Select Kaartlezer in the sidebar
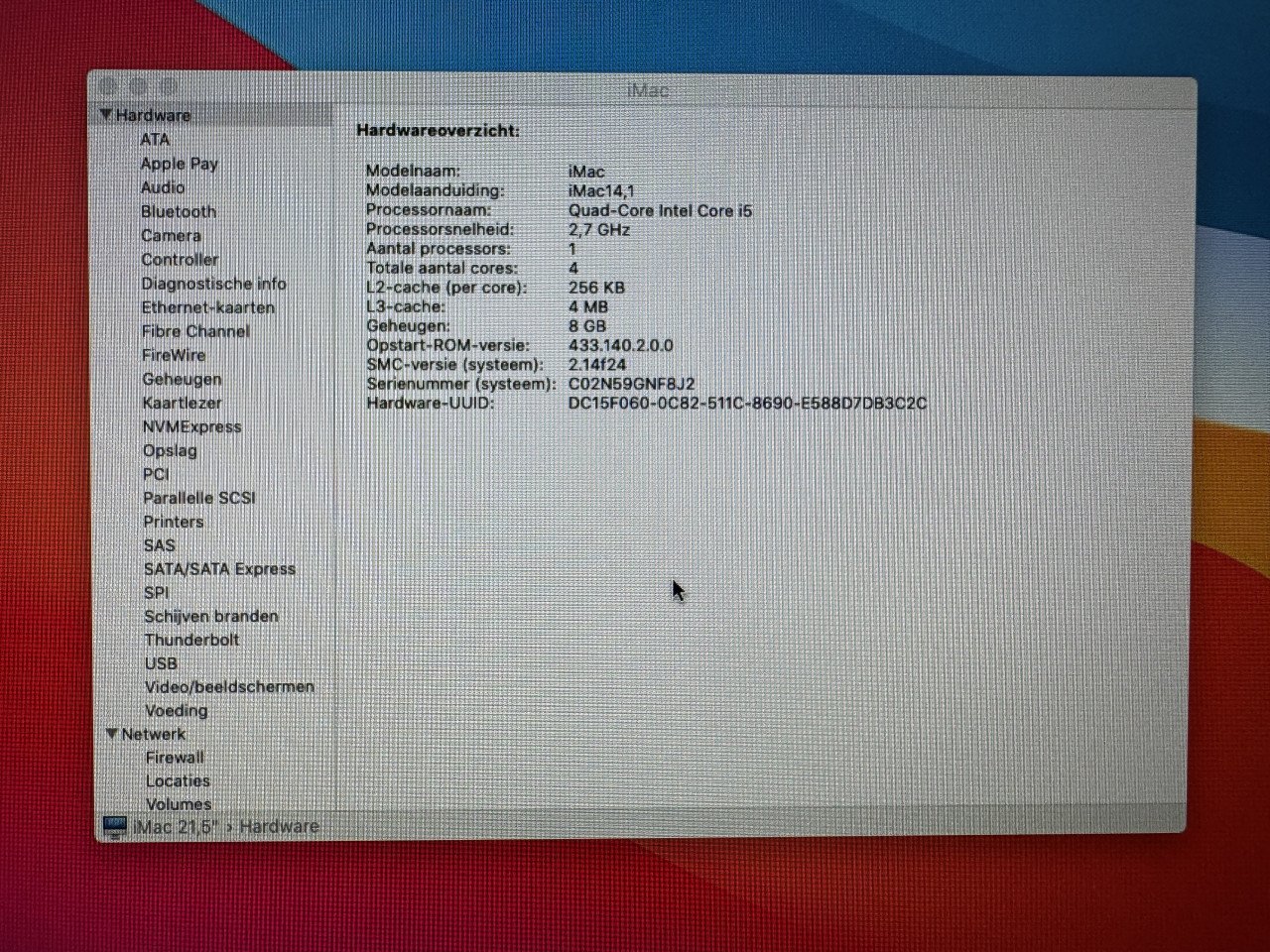The height and width of the screenshot is (952, 1270). pos(182,403)
